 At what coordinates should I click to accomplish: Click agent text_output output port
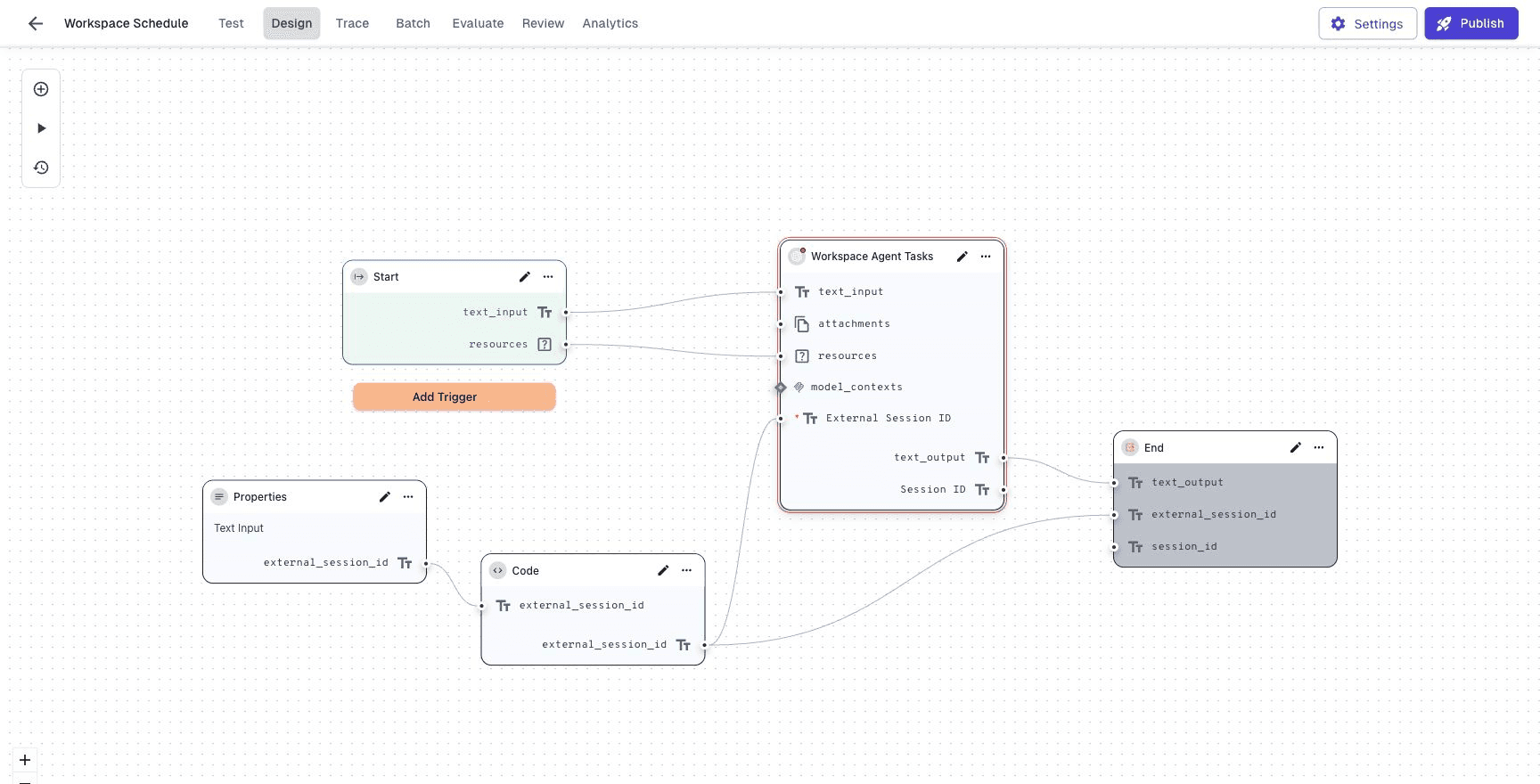coord(1003,458)
